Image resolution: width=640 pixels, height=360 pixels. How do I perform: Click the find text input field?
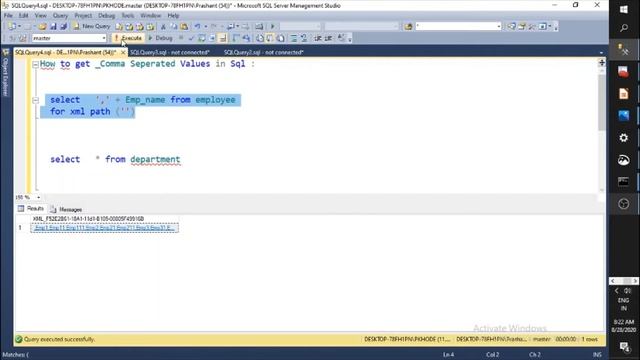pos(456,27)
